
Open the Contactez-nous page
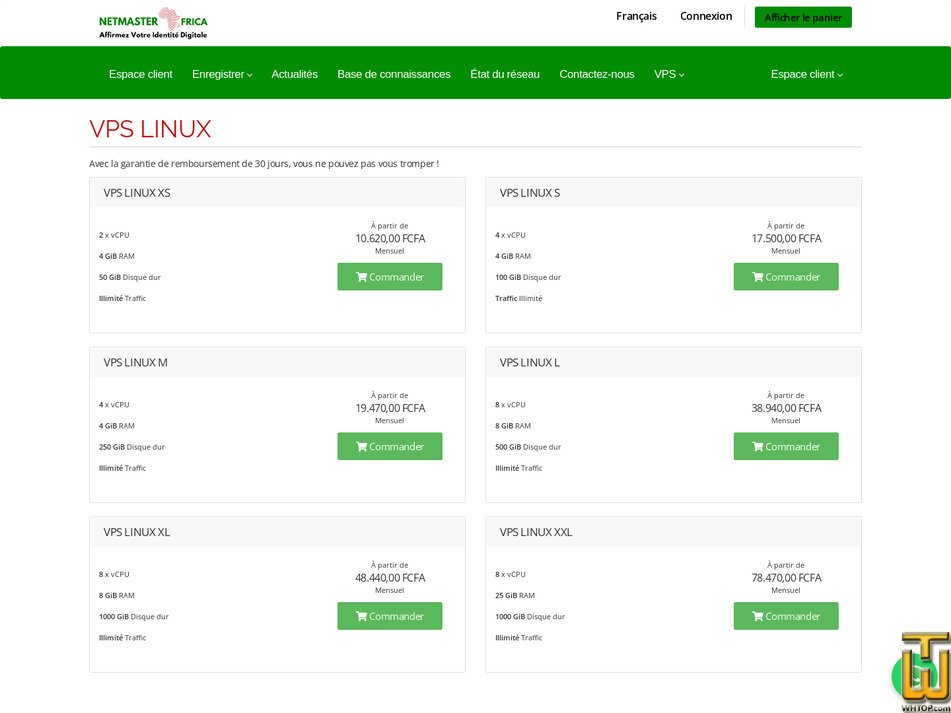point(597,74)
